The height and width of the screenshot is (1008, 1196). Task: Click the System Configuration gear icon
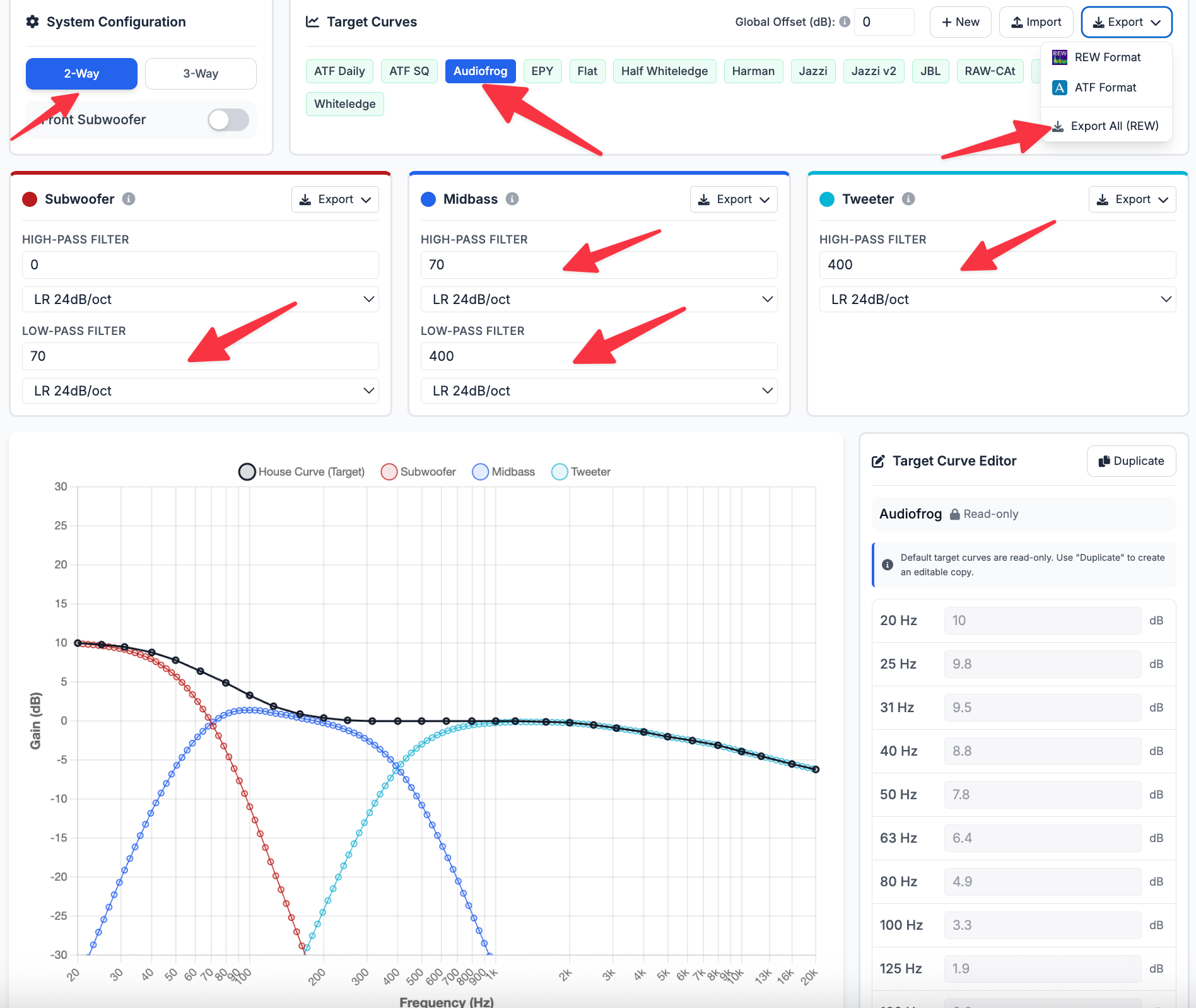[32, 22]
